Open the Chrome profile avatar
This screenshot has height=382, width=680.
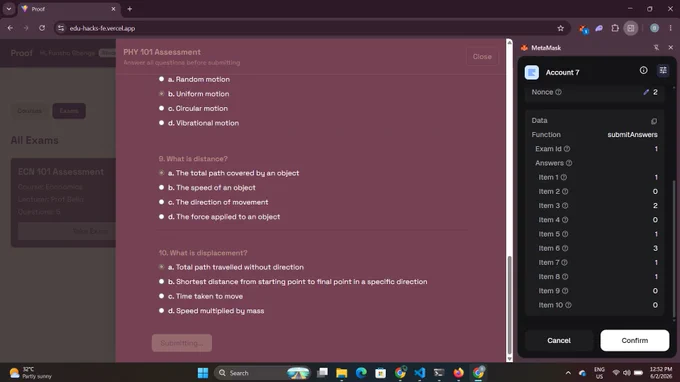point(654,28)
